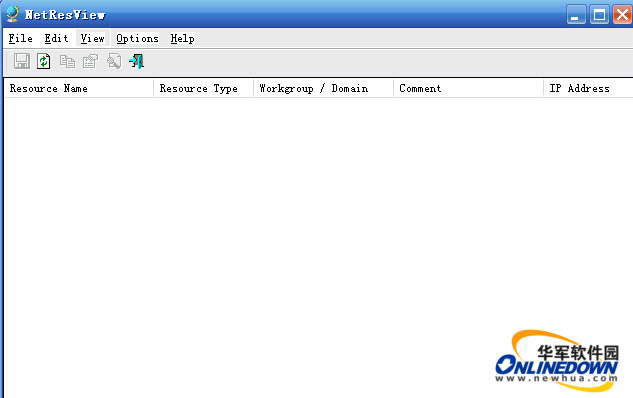This screenshot has height=398, width=633.
Task: Sort by Resource Name column header
Action: [79, 88]
